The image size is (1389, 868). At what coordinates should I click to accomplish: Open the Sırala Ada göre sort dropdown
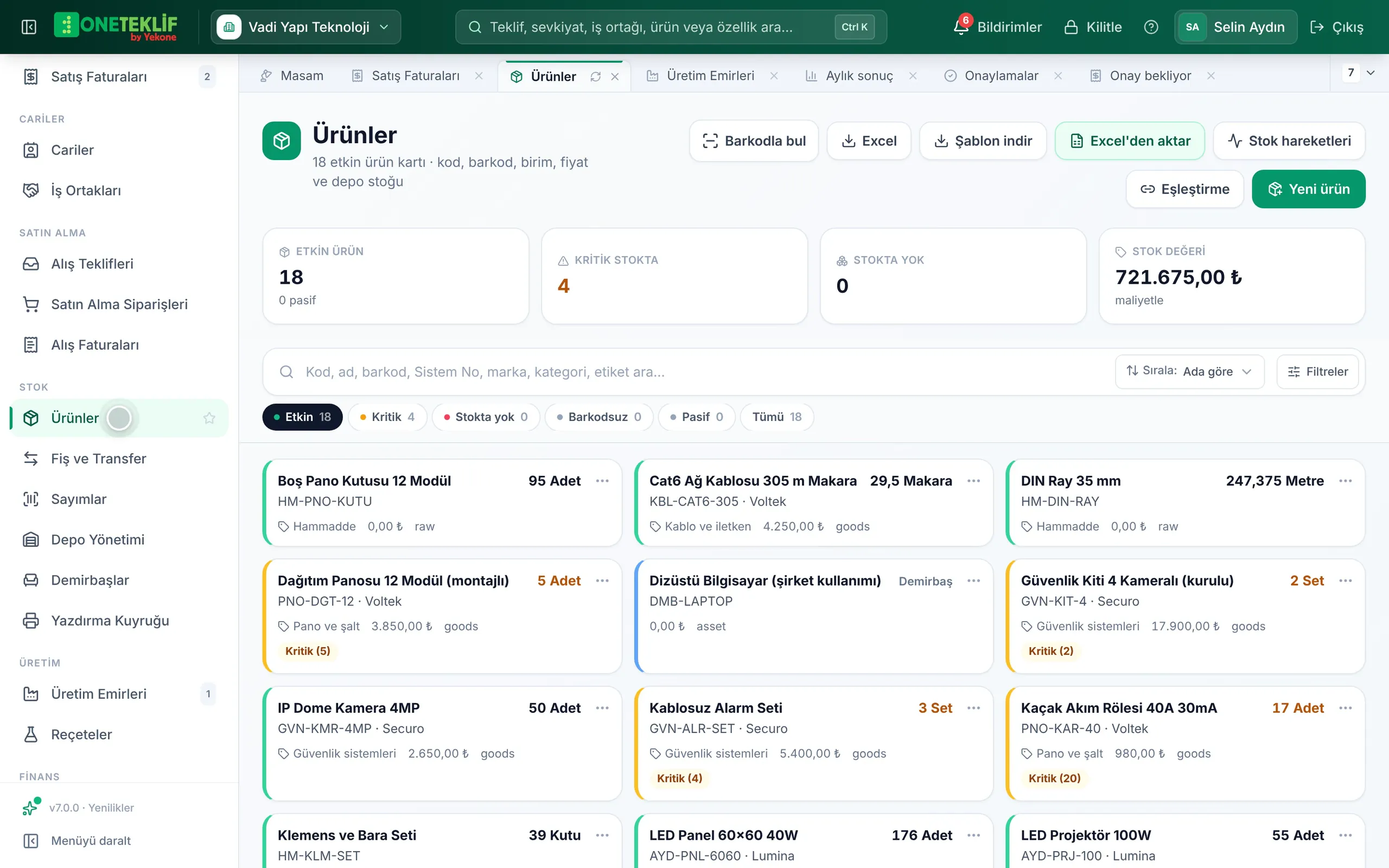click(x=1189, y=372)
